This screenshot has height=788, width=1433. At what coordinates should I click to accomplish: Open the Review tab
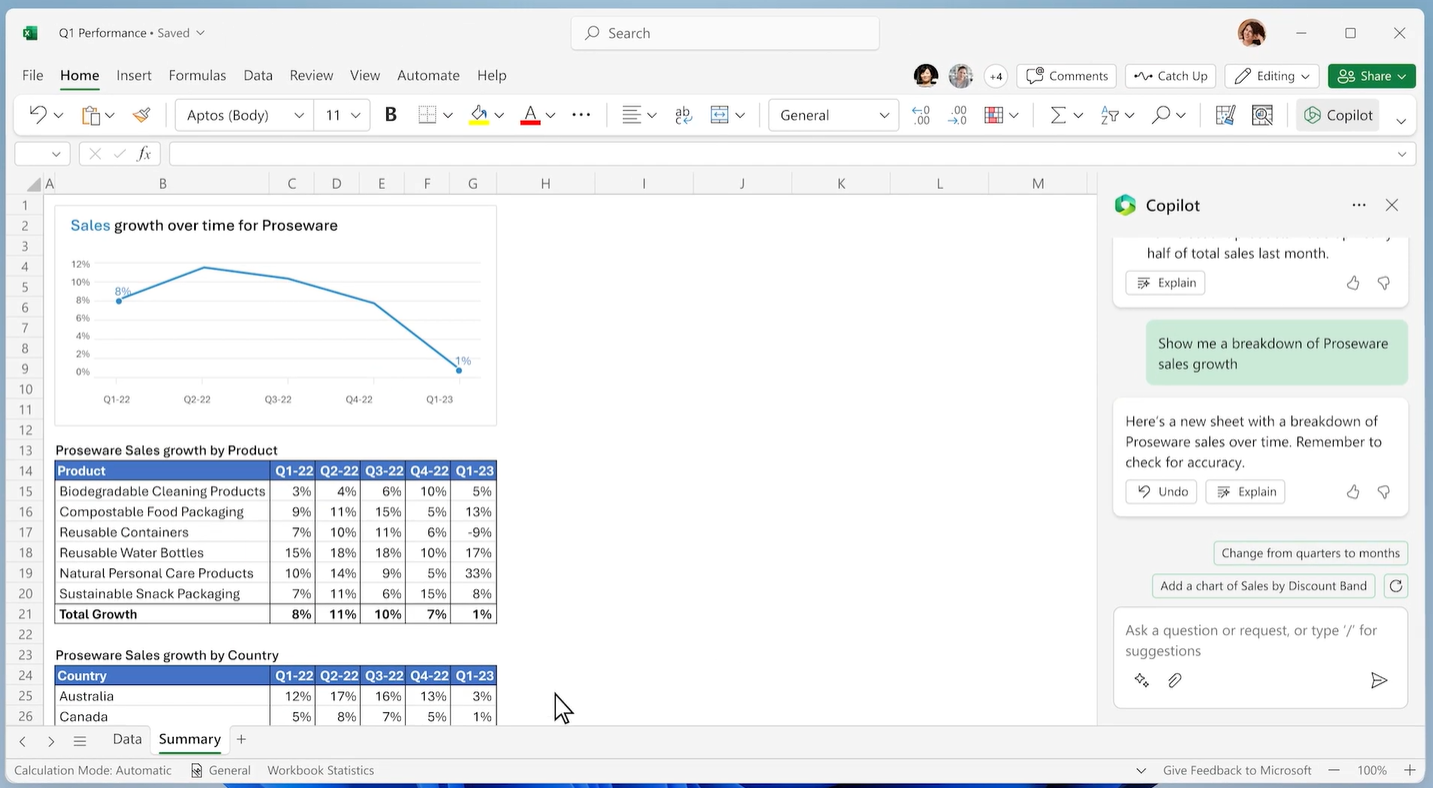point(311,75)
